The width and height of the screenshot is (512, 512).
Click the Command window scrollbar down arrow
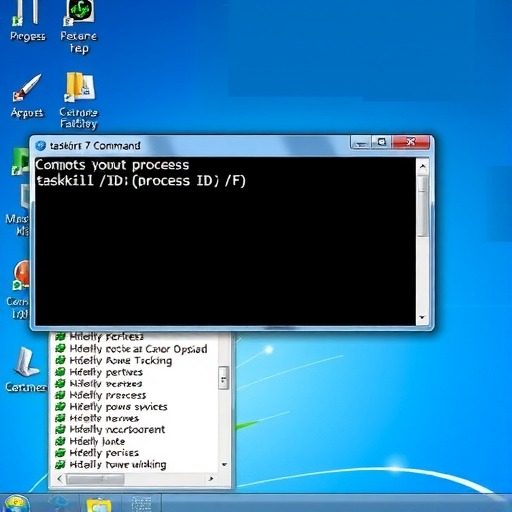[x=423, y=317]
